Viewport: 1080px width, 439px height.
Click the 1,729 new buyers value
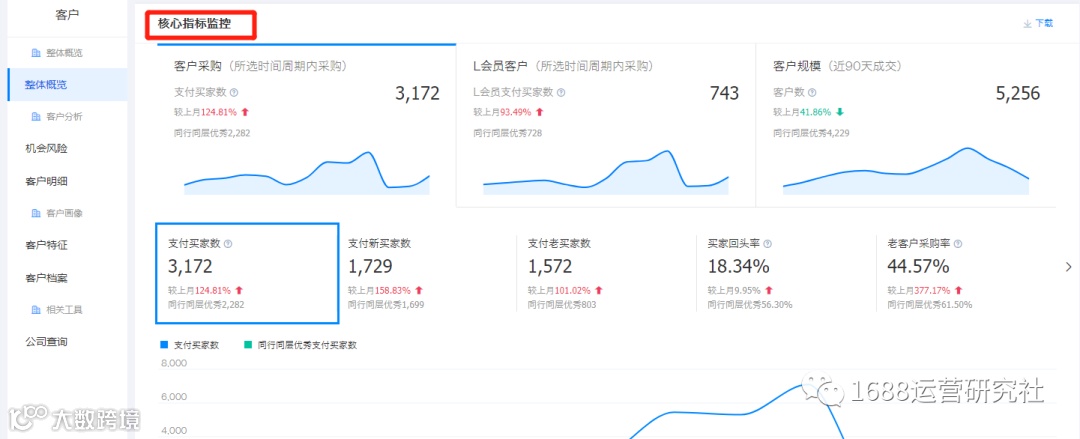click(x=371, y=267)
